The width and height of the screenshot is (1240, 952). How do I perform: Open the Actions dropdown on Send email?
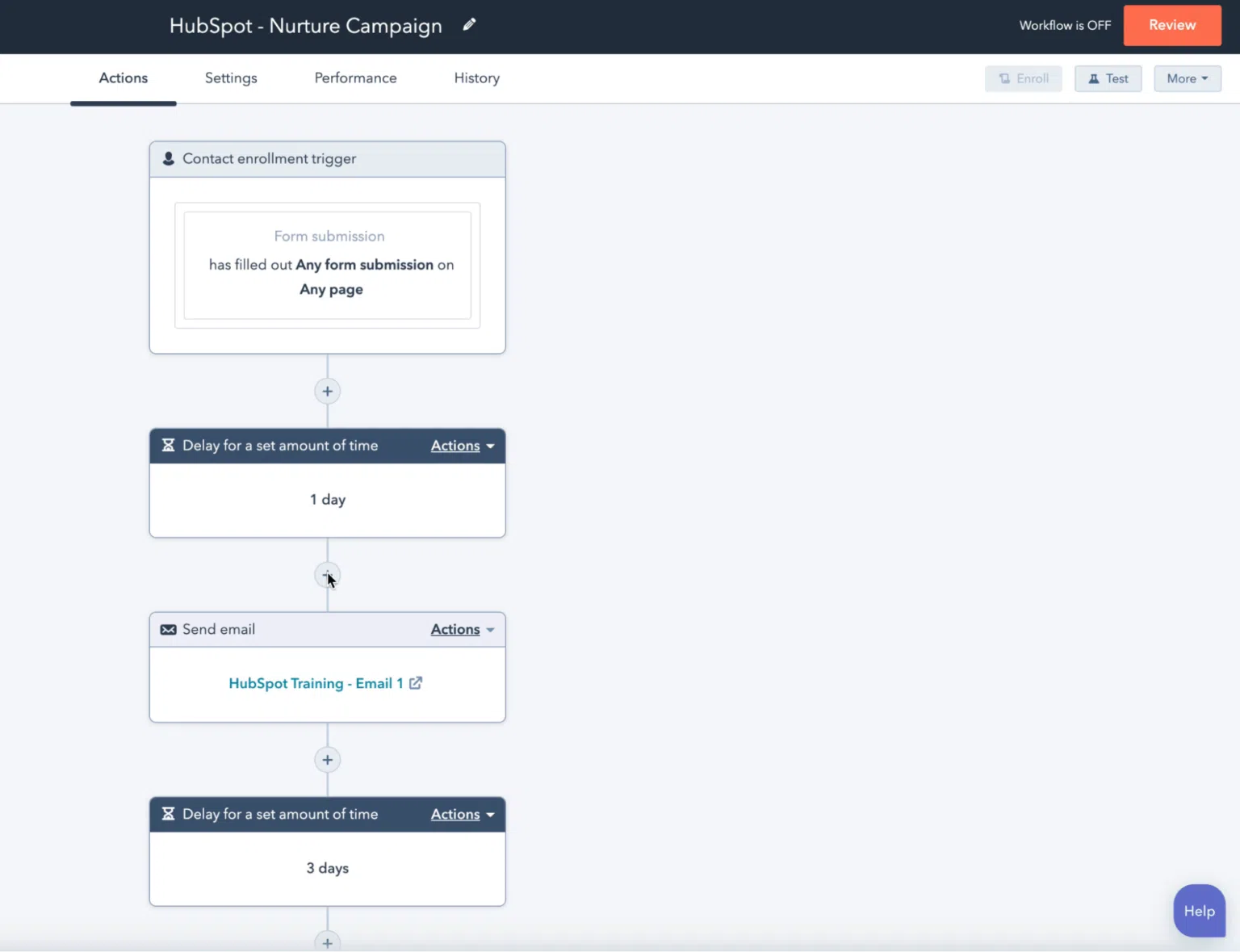click(x=461, y=629)
